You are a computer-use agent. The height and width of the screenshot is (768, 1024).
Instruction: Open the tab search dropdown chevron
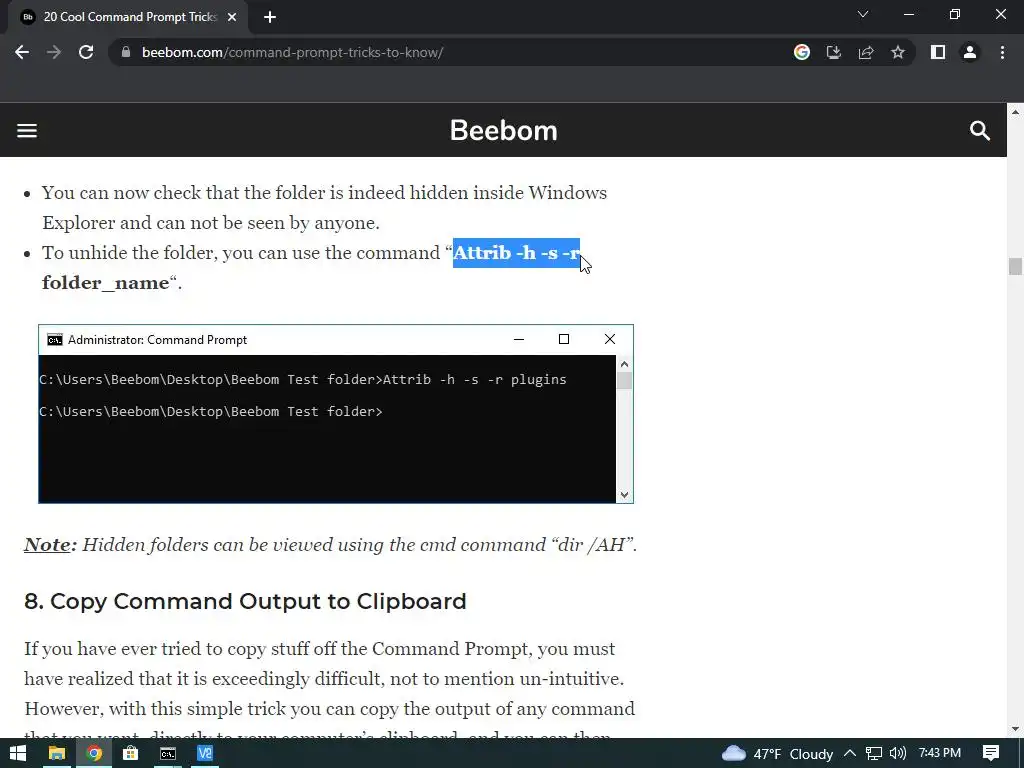(863, 14)
